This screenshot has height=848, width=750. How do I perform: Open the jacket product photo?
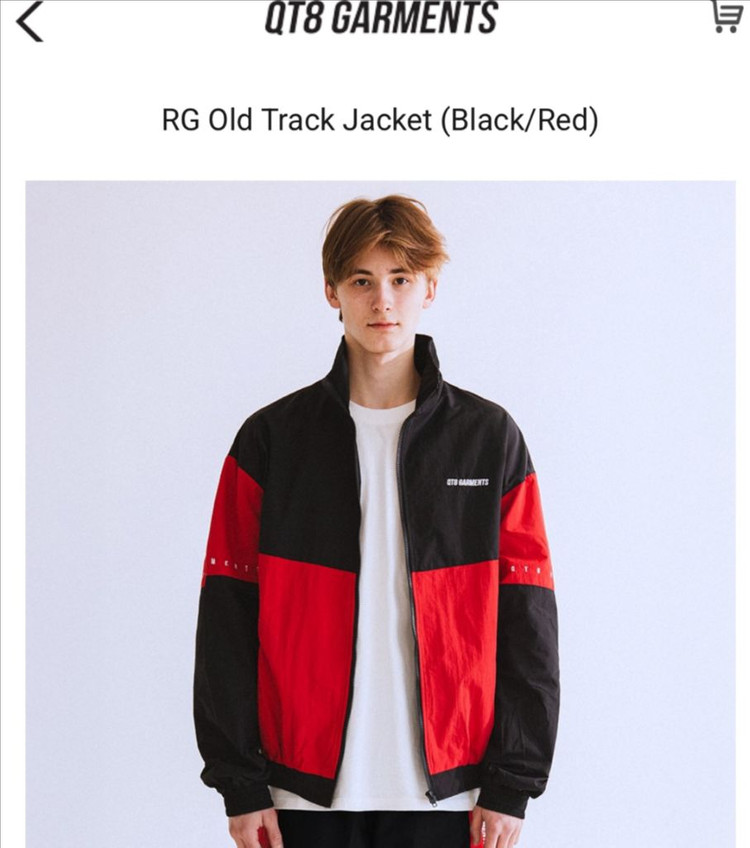coord(380,514)
